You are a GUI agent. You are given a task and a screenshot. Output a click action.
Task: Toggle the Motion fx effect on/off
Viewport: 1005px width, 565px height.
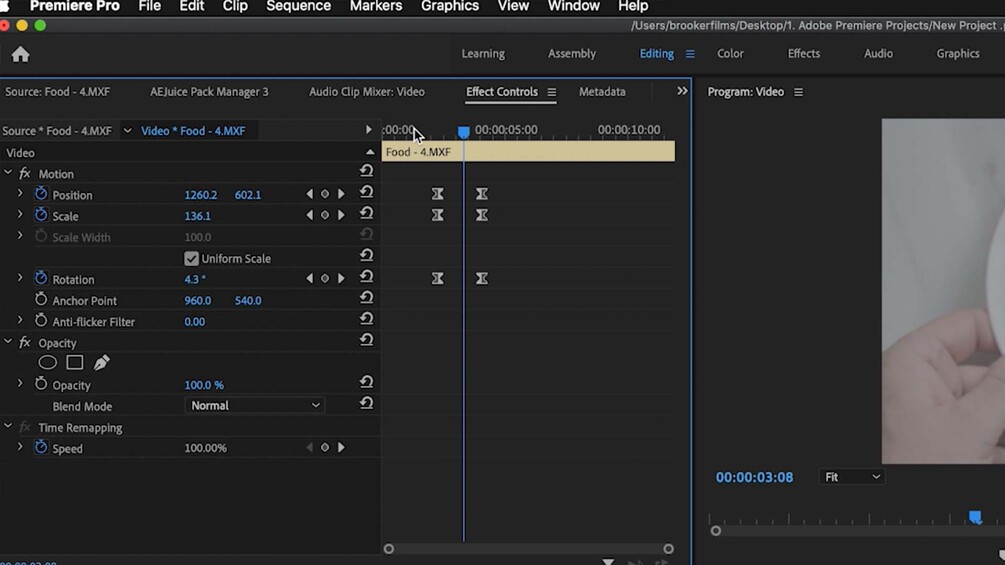coord(25,174)
